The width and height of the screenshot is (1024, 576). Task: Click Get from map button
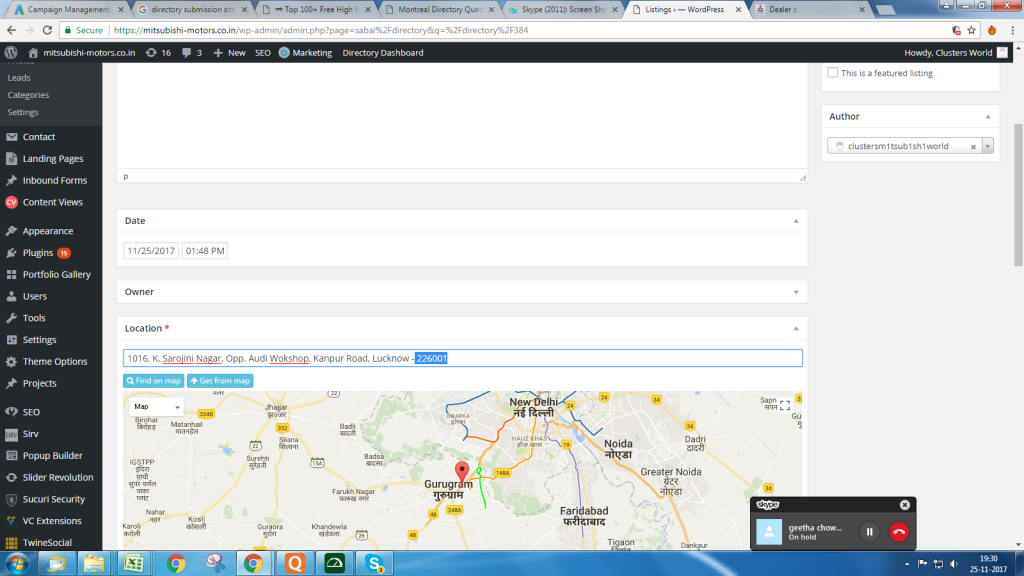[220, 381]
